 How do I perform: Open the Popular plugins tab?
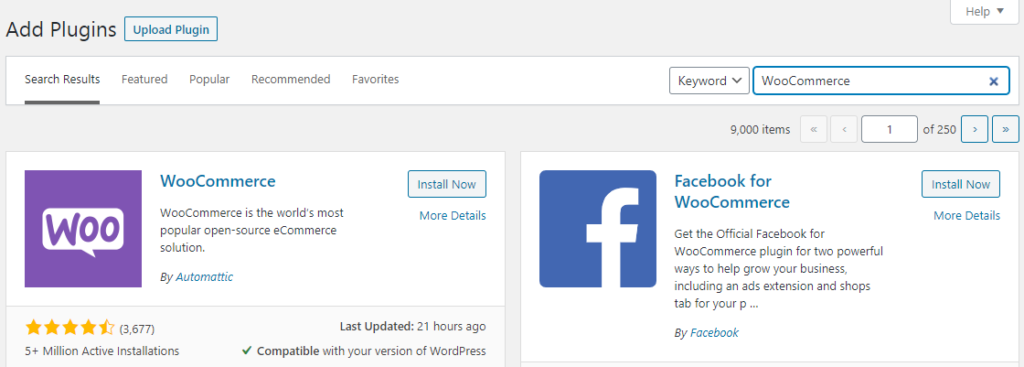(210, 79)
